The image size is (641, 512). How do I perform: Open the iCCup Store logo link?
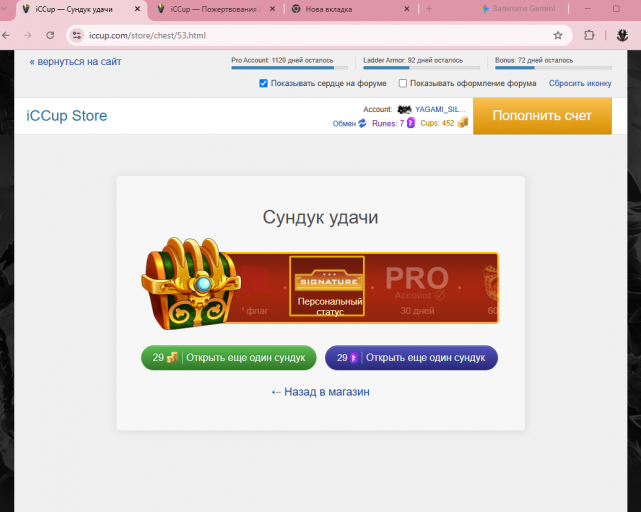67,116
